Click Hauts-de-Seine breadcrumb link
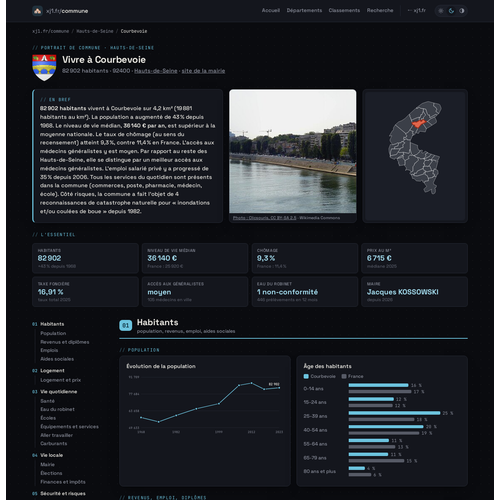Screen dimensions: 500x500 point(95,31)
